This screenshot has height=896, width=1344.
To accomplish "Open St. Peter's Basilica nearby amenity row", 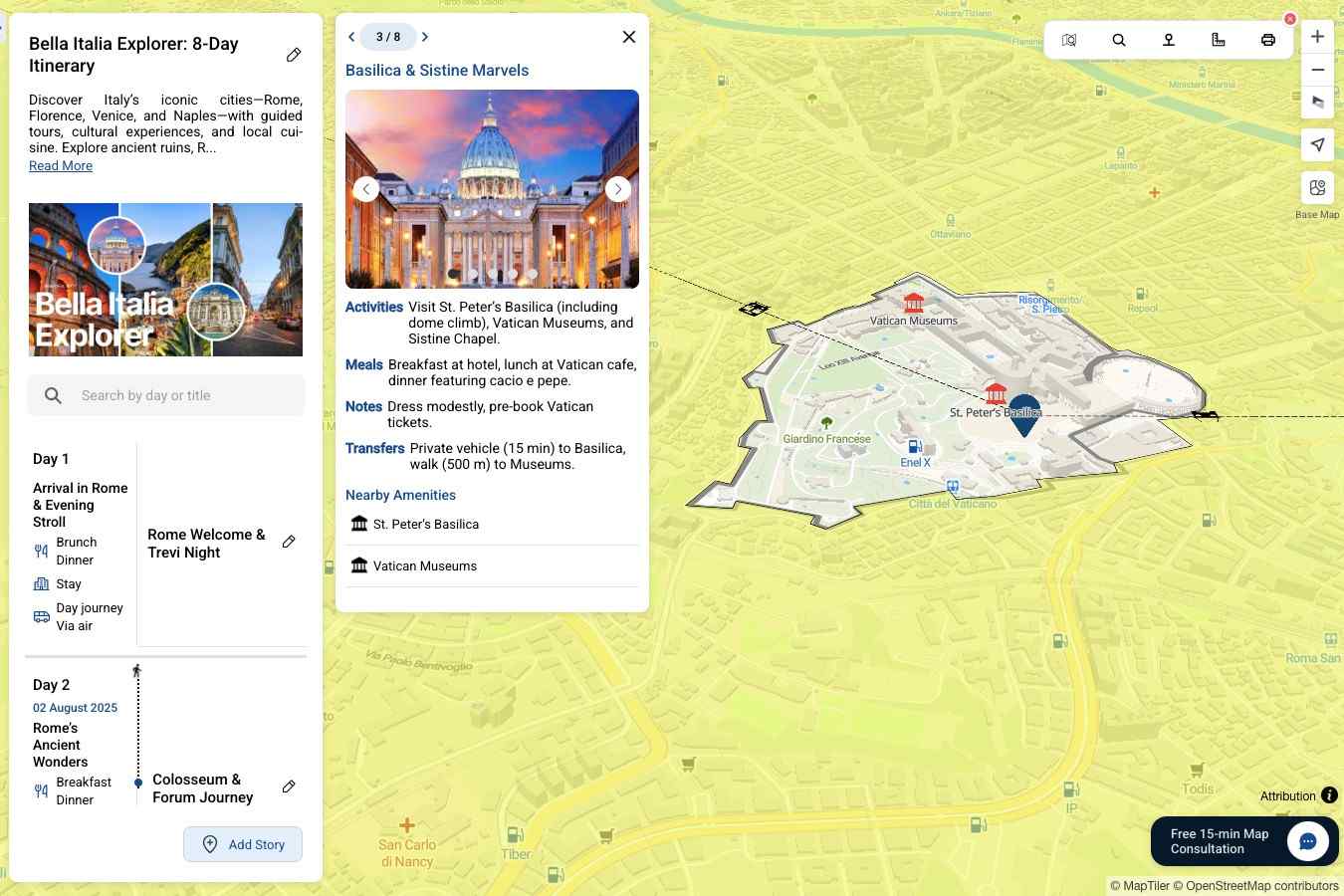I will pyautogui.click(x=492, y=525).
